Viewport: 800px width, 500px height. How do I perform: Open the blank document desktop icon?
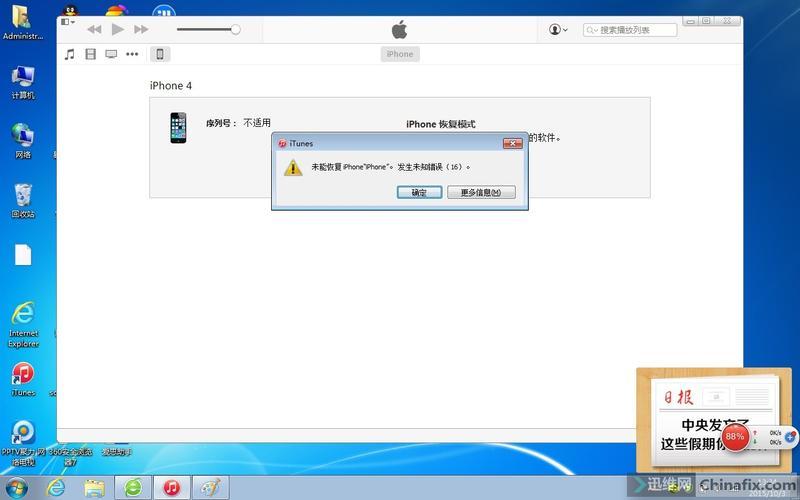pyautogui.click(x=23, y=255)
